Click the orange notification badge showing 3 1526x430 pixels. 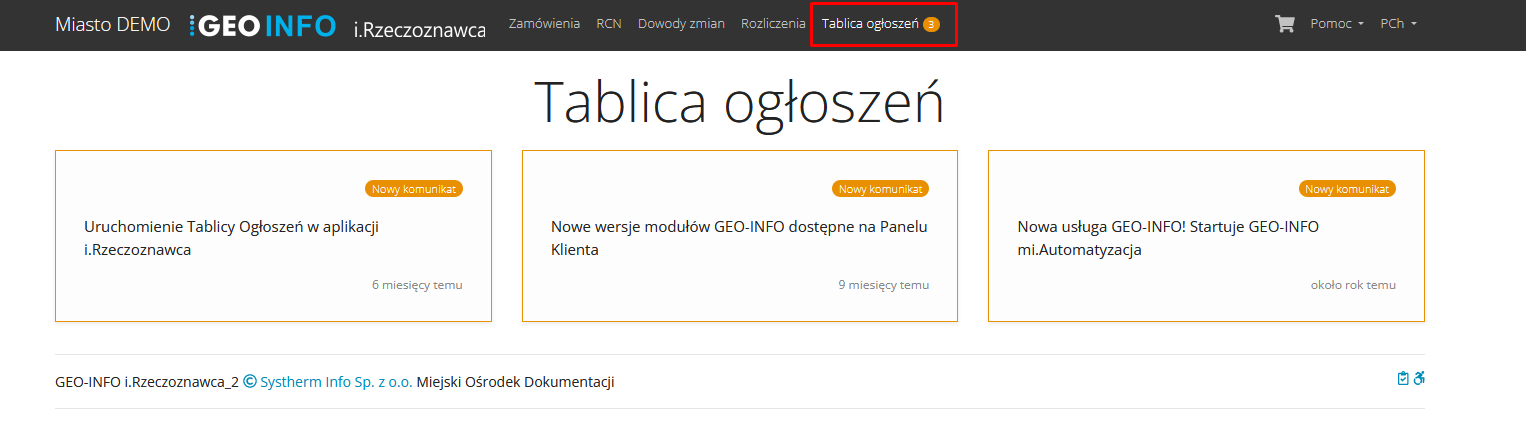[x=931, y=24]
